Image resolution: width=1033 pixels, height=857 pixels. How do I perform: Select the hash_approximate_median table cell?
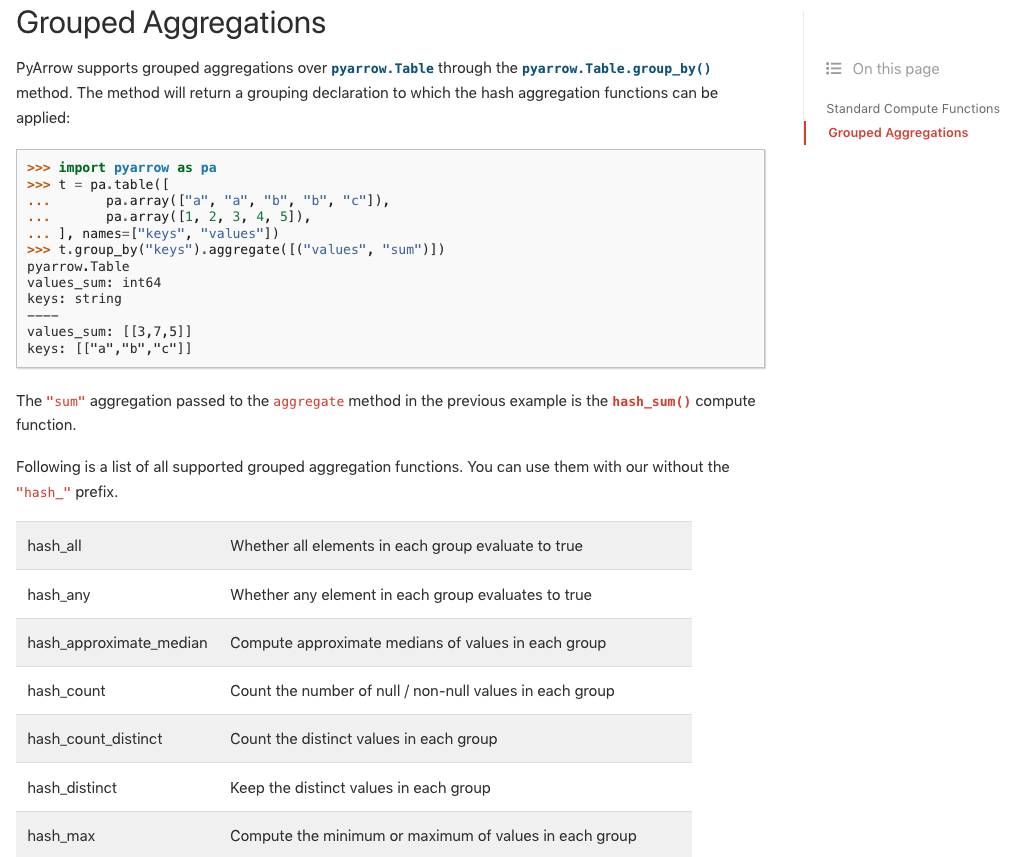[117, 643]
